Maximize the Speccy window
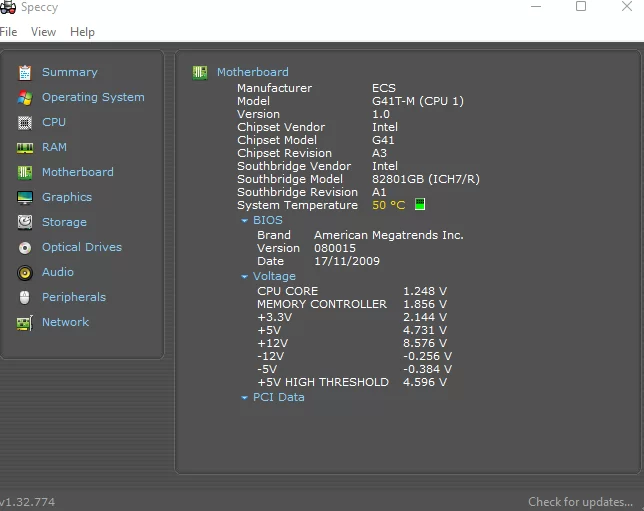The image size is (644, 511). [581, 6]
